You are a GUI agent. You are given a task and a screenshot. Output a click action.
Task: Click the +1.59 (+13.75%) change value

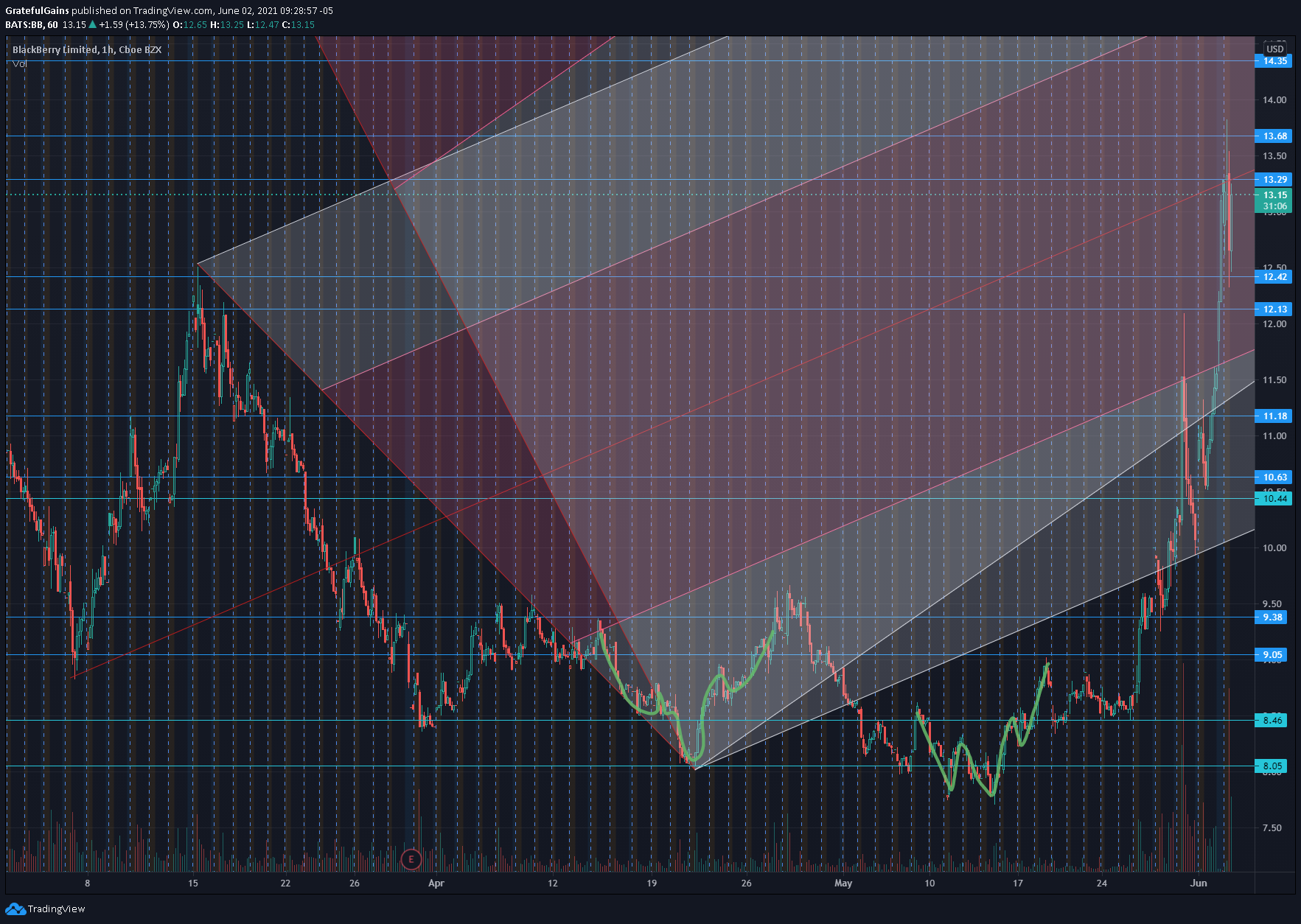[134, 24]
